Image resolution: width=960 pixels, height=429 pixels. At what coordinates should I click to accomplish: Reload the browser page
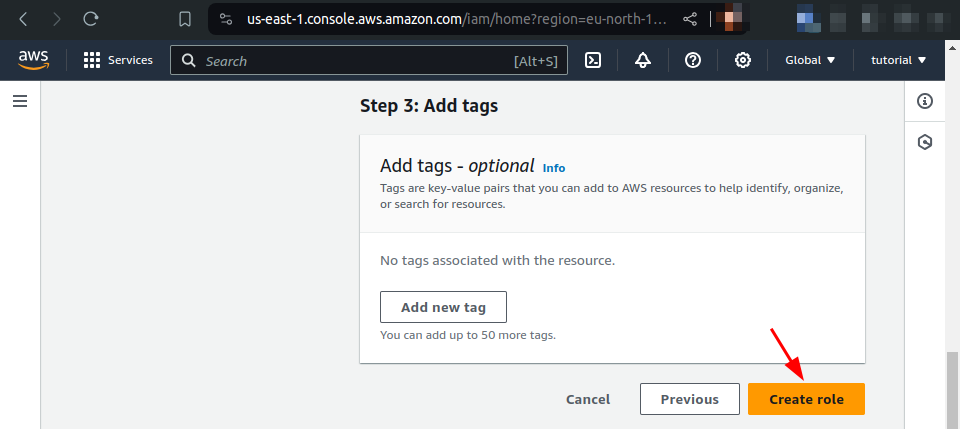click(x=91, y=20)
